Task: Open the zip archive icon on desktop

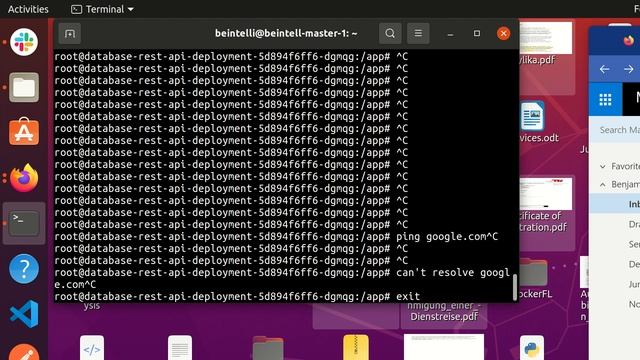Action: pos(356,348)
